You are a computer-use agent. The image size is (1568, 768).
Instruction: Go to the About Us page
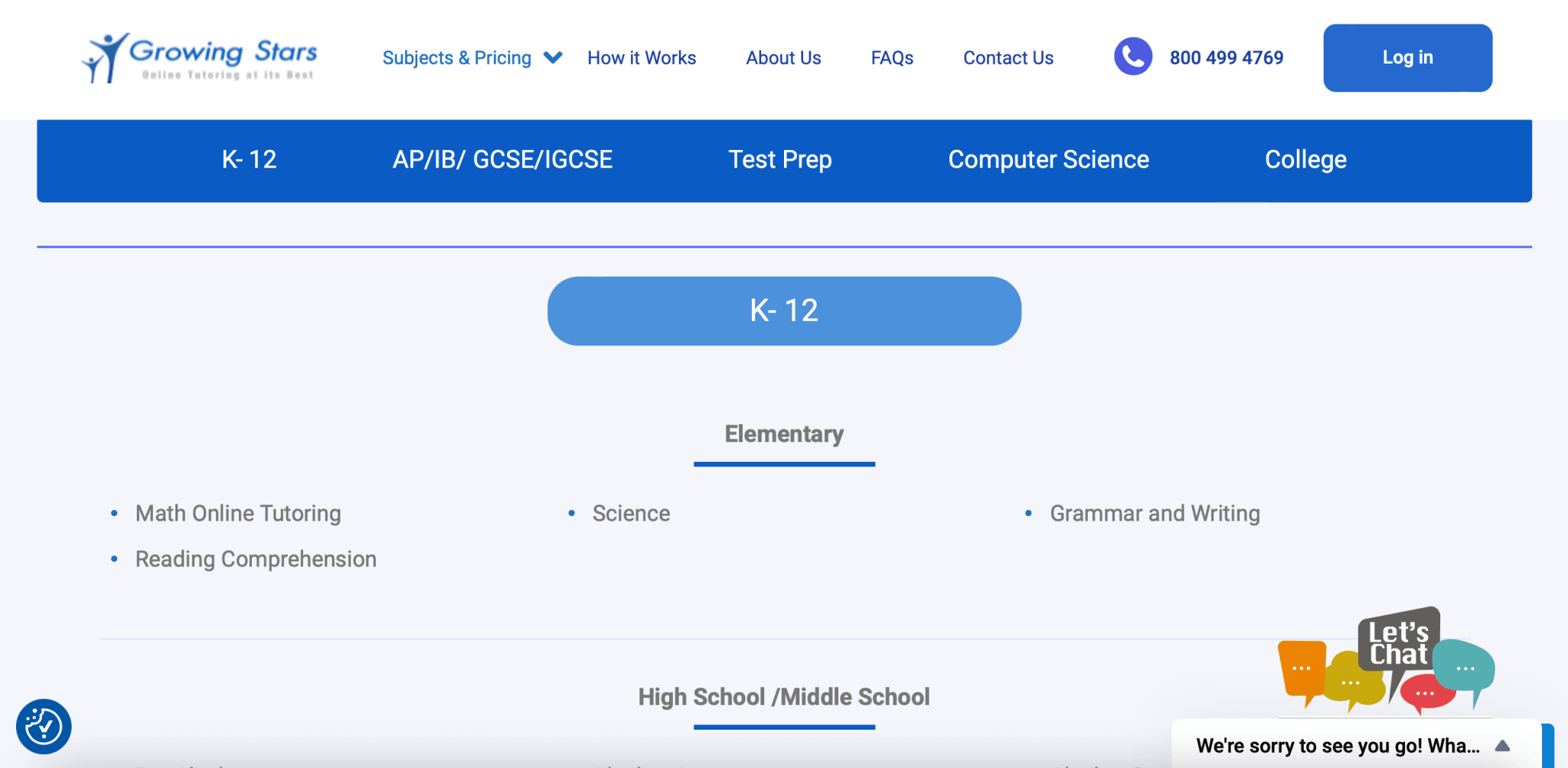[x=783, y=58]
